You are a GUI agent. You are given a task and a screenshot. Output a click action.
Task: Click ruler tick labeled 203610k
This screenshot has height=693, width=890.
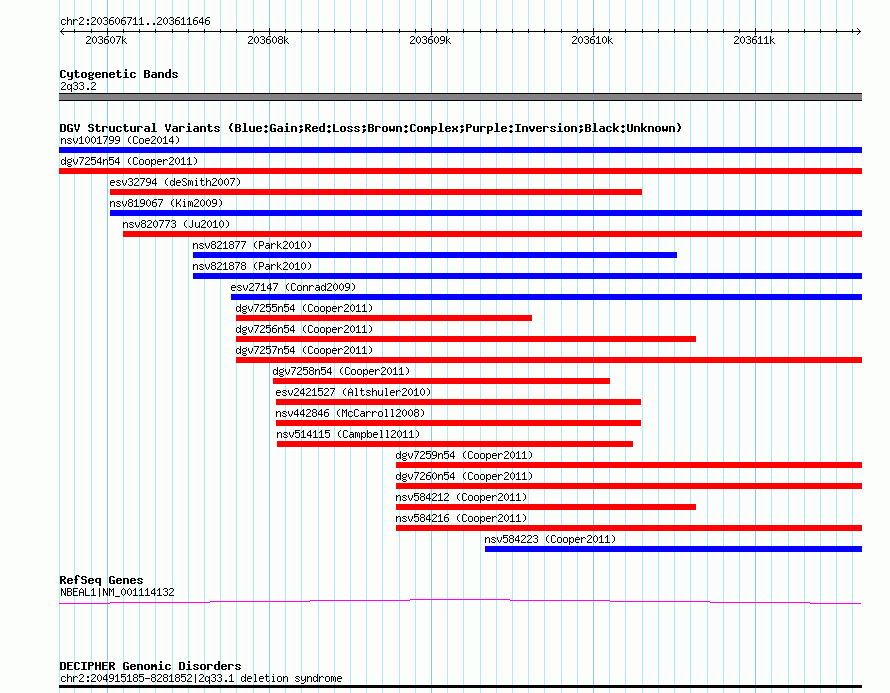coord(592,40)
